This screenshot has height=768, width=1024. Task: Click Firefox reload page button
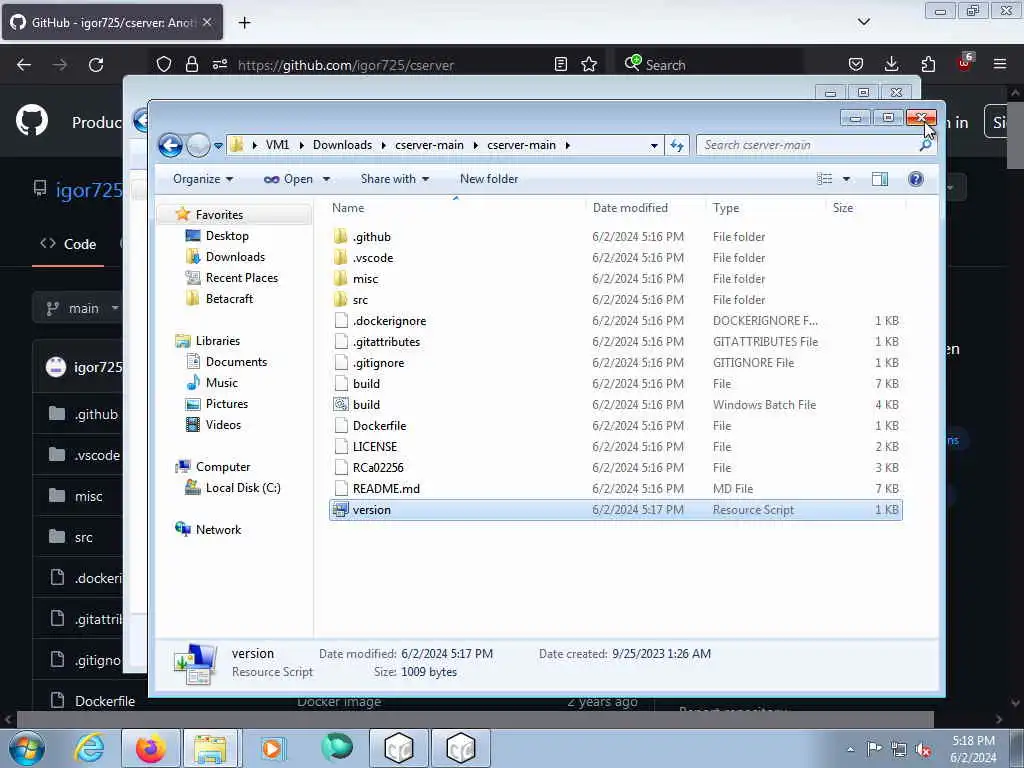96,65
